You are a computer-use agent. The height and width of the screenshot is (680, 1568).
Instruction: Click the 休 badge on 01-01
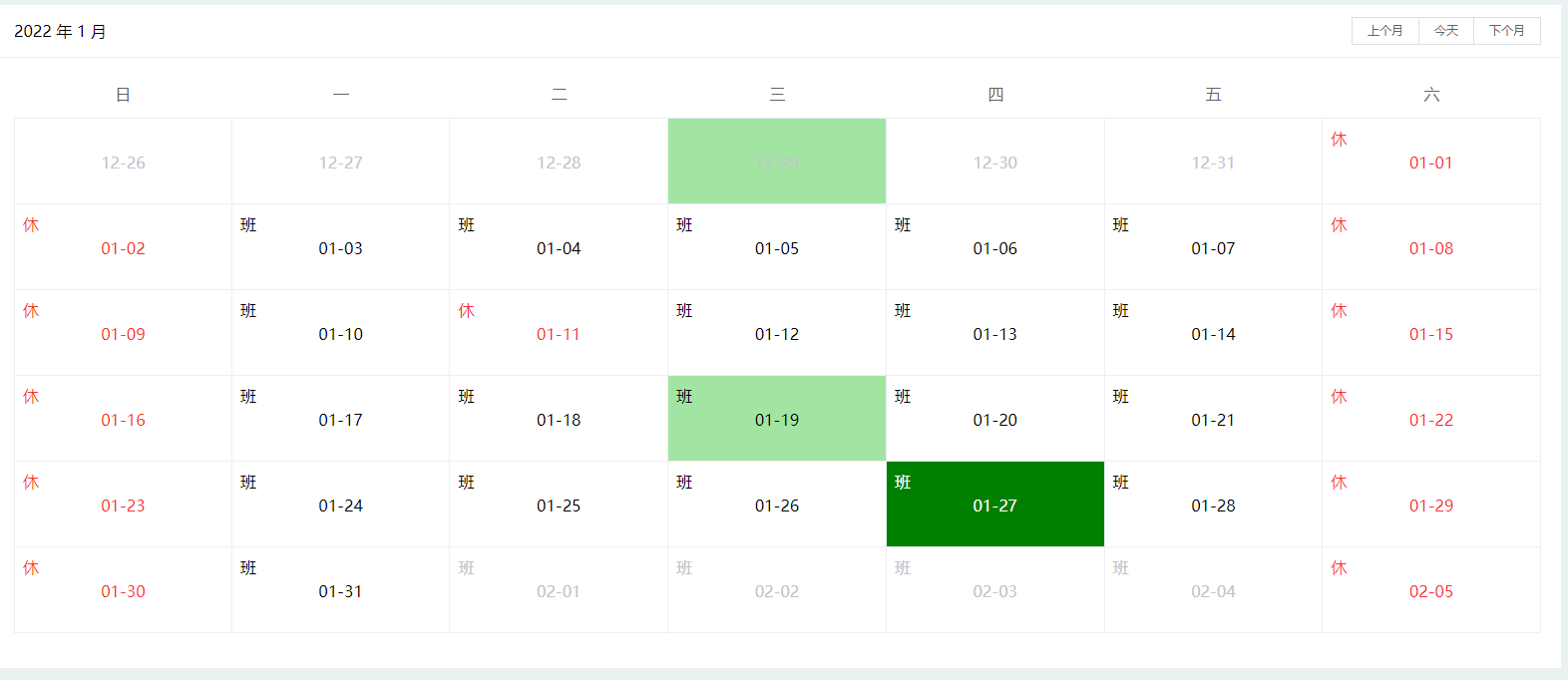tap(1339, 140)
